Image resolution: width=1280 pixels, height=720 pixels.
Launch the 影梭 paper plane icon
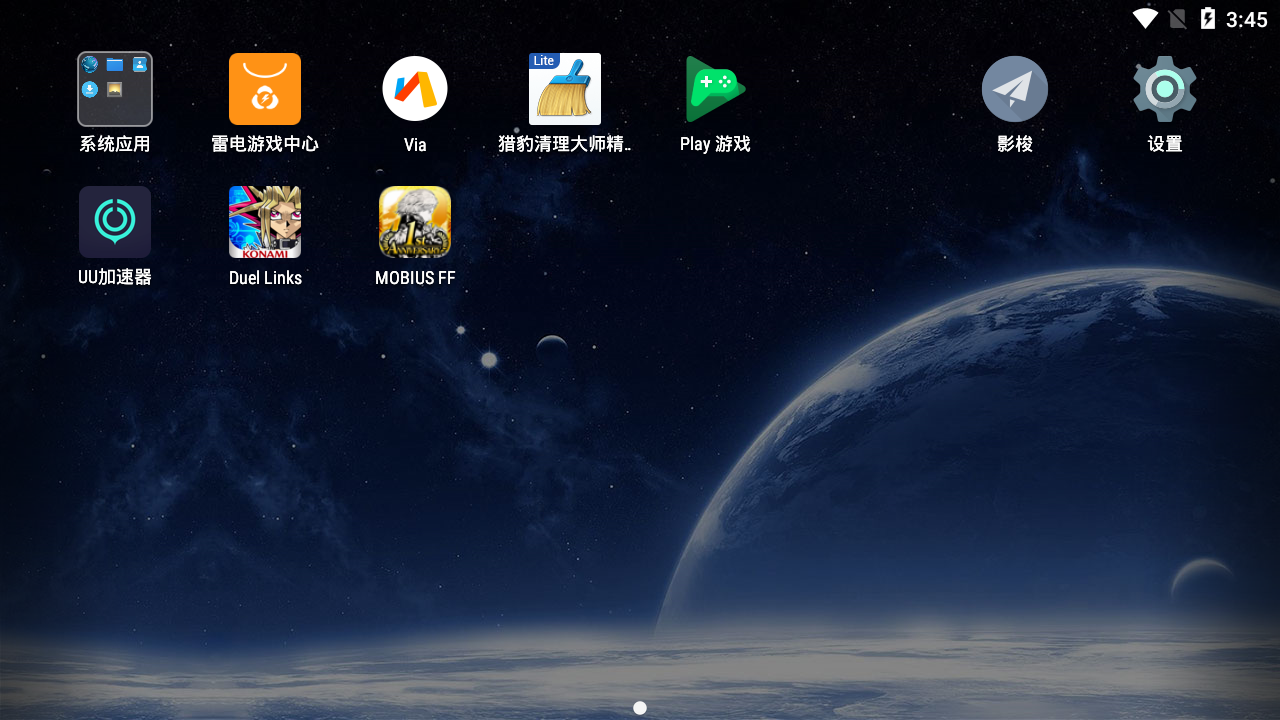(x=1015, y=89)
